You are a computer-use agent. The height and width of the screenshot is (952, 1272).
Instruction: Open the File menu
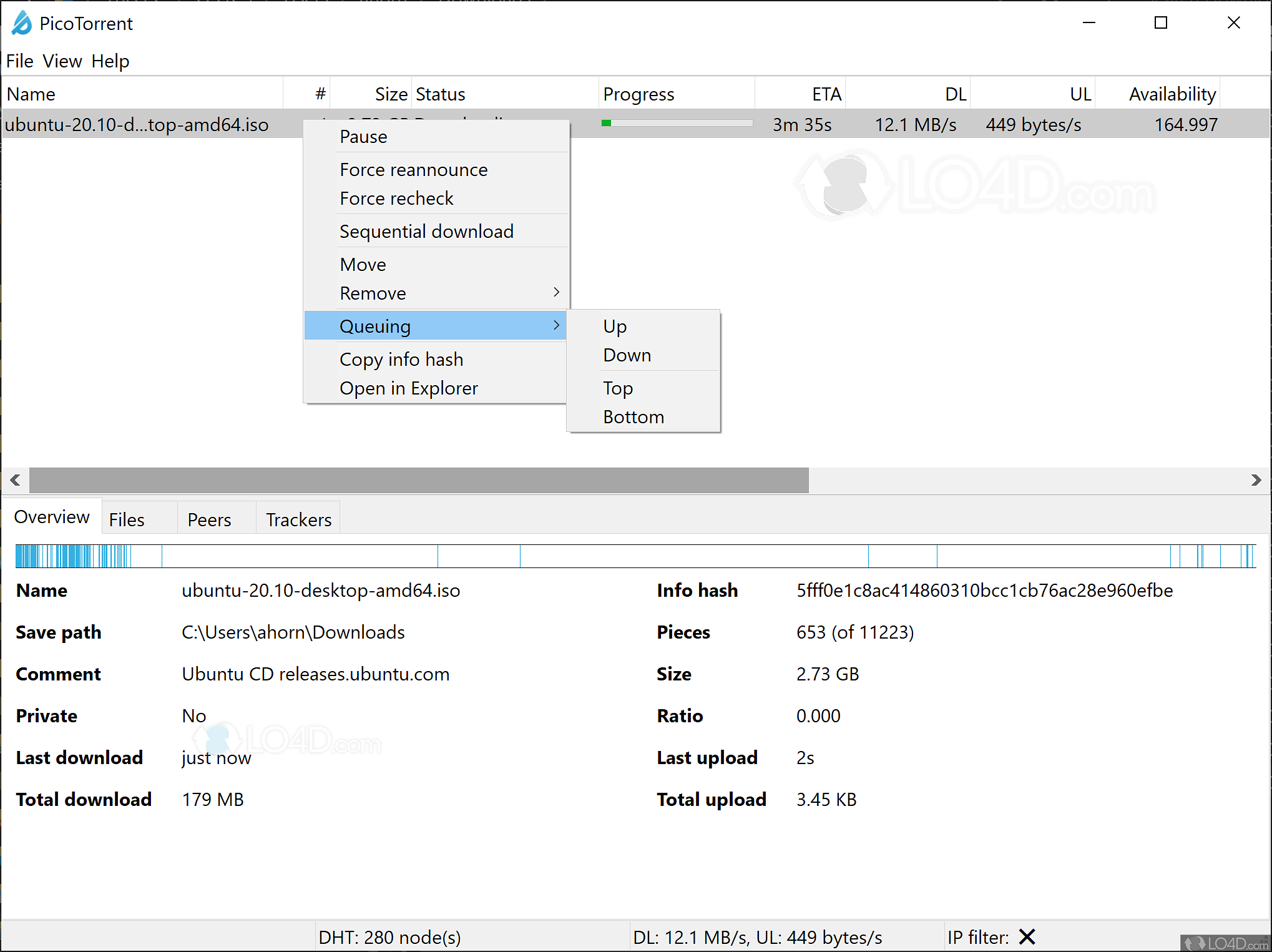19,61
